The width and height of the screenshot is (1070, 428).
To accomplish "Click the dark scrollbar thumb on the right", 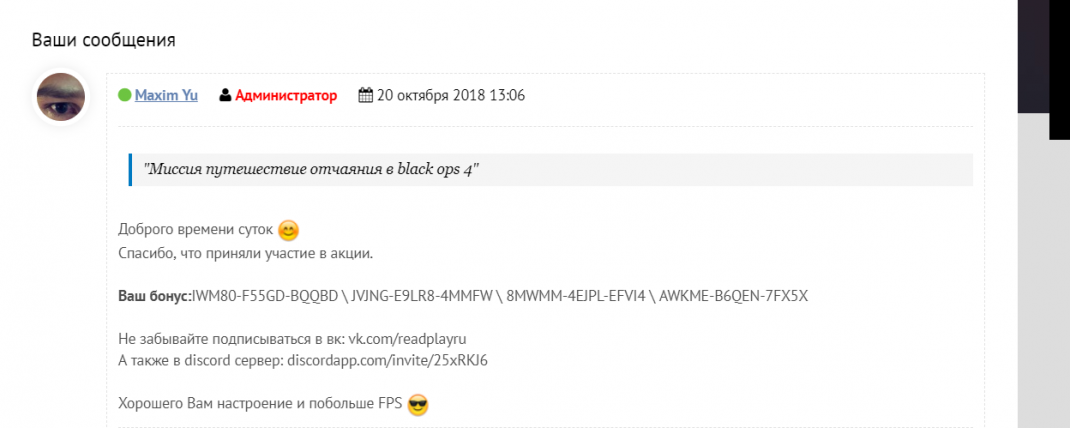I will tap(1043, 56).
